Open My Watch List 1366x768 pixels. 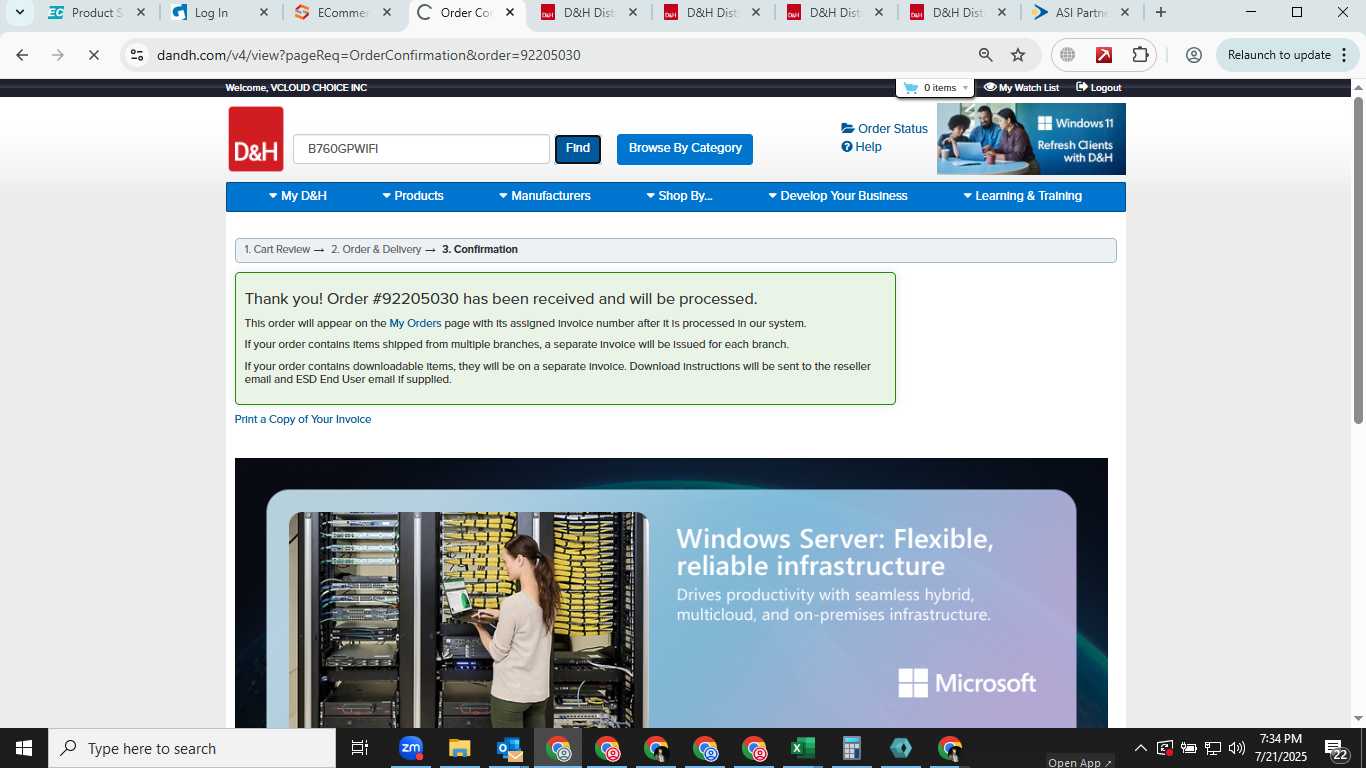point(1021,88)
